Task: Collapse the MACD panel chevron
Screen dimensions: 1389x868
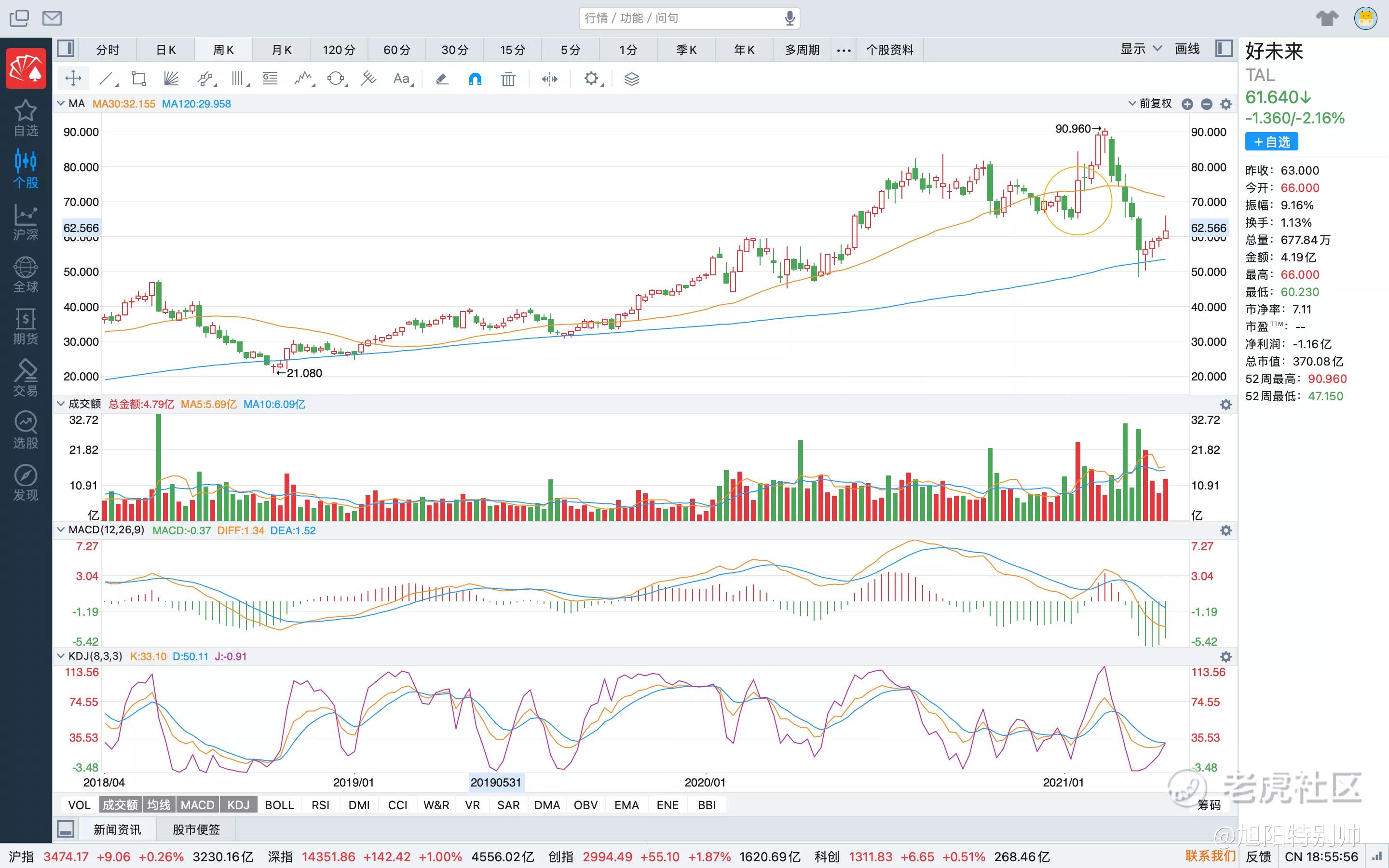Action: [61, 529]
